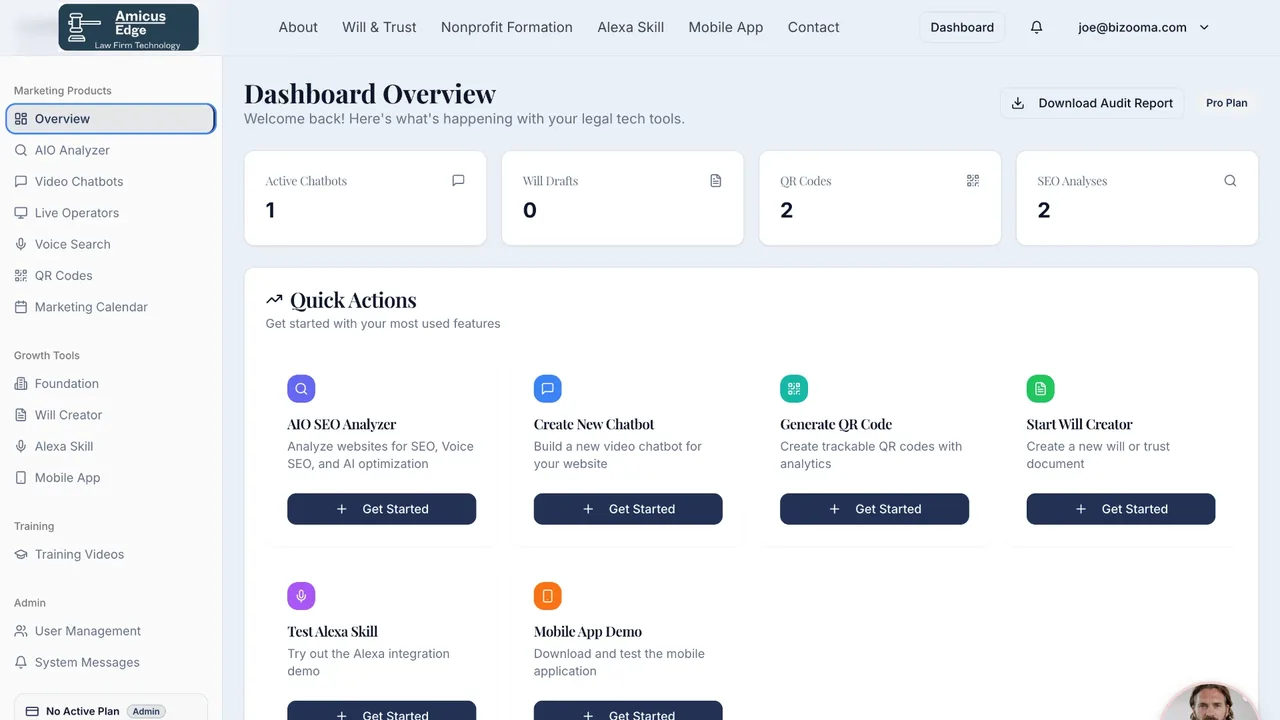Viewport: 1280px width, 720px height.
Task: Get Started with AIO SEO Analyzer
Action: (381, 509)
